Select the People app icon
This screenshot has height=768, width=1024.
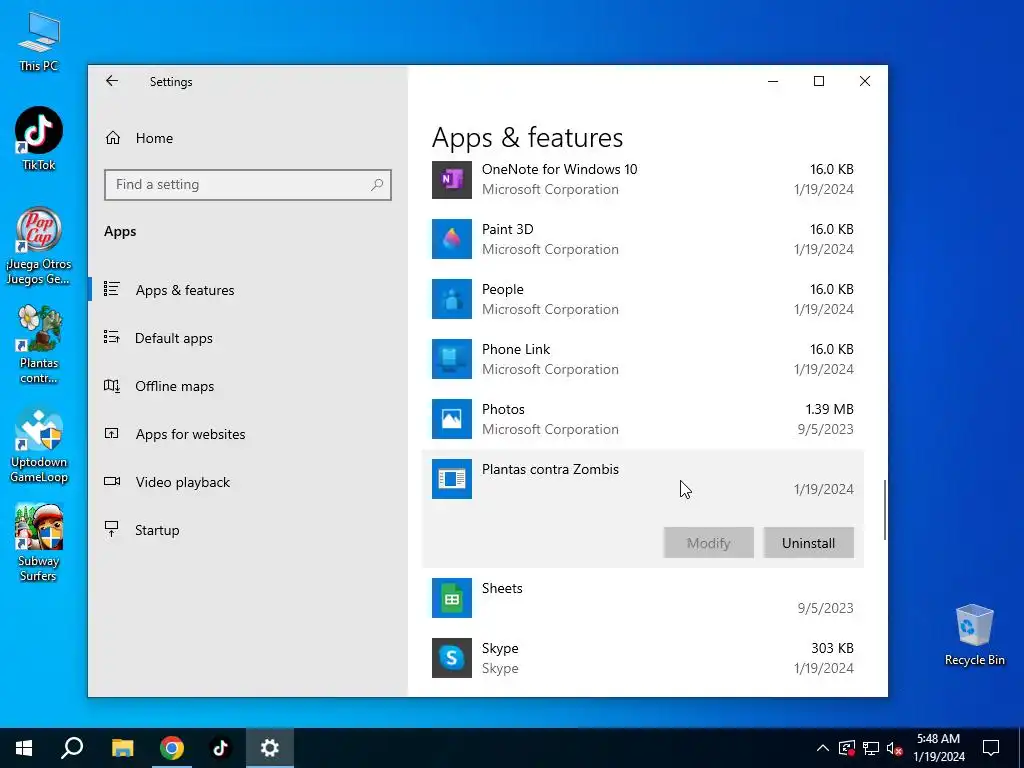point(452,299)
